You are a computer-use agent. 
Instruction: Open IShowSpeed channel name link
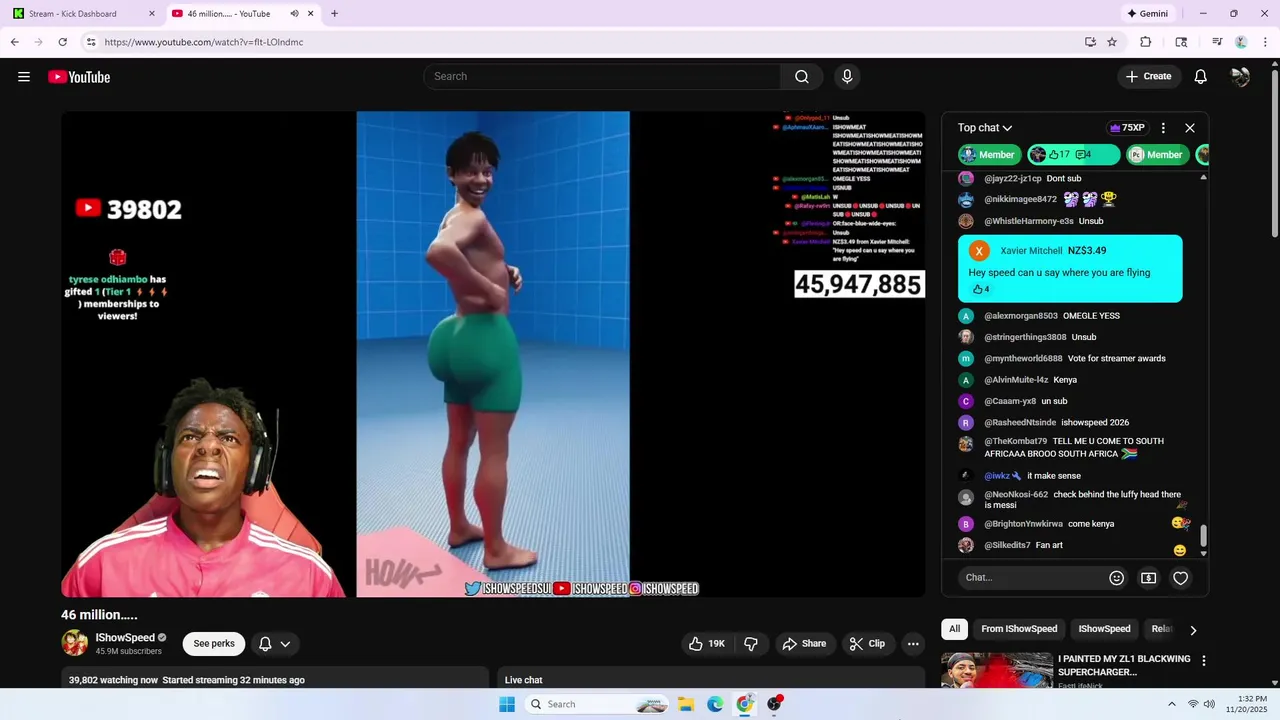(x=125, y=638)
